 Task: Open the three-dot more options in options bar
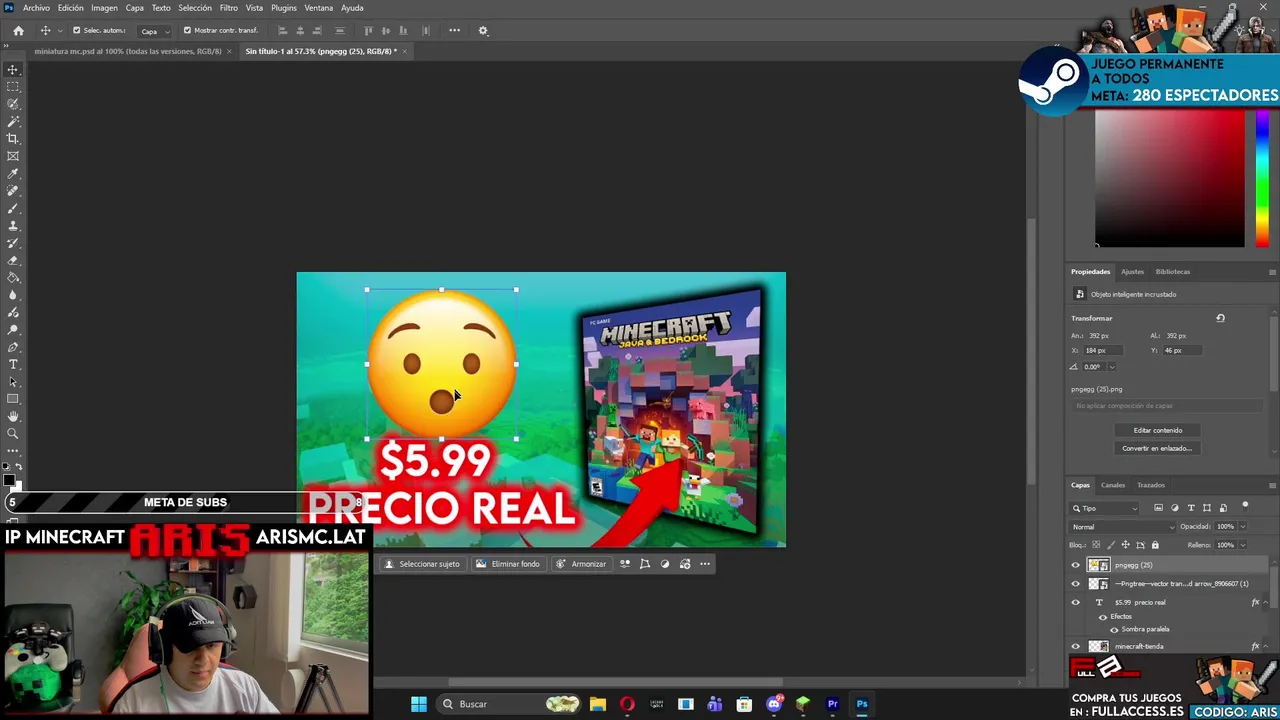454,30
